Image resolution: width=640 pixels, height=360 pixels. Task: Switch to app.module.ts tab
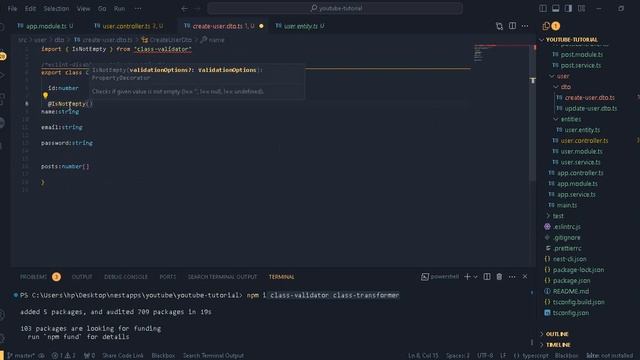click(45, 26)
